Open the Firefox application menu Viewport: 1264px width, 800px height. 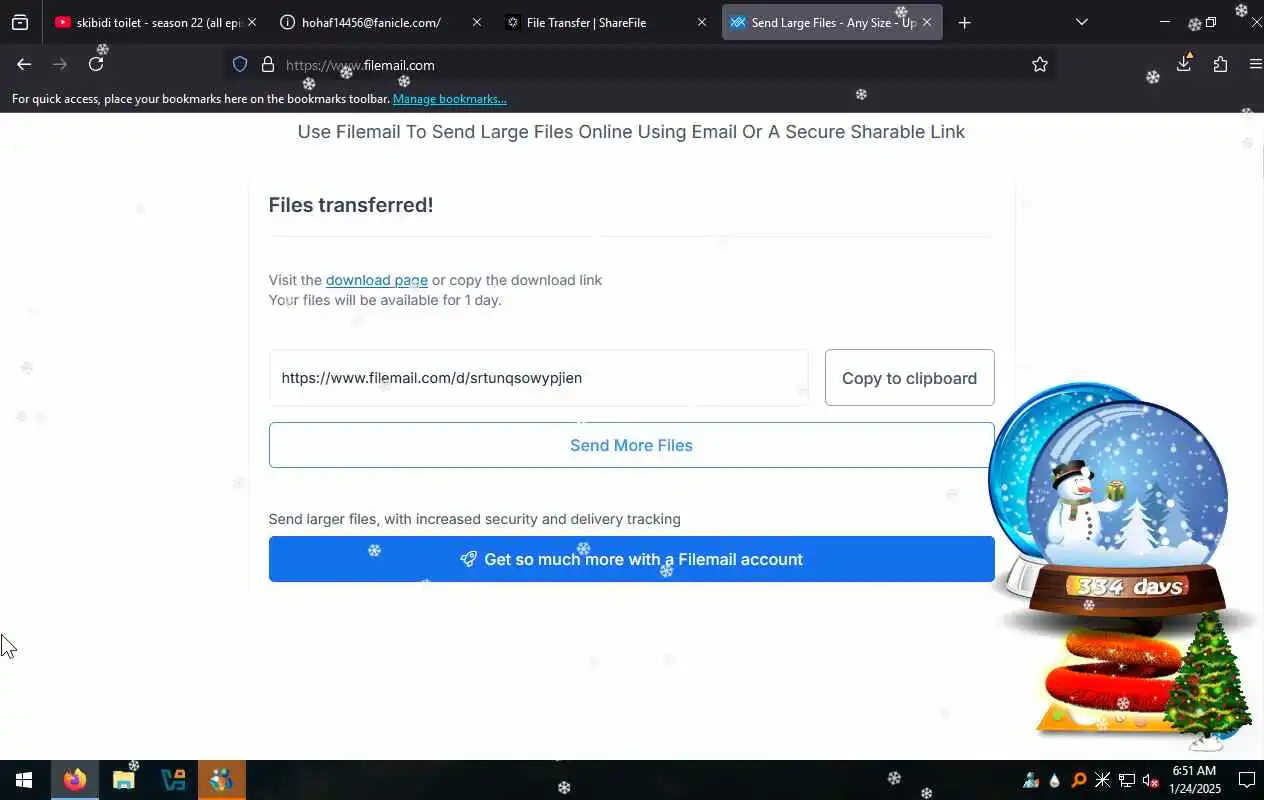pyautogui.click(x=1256, y=64)
